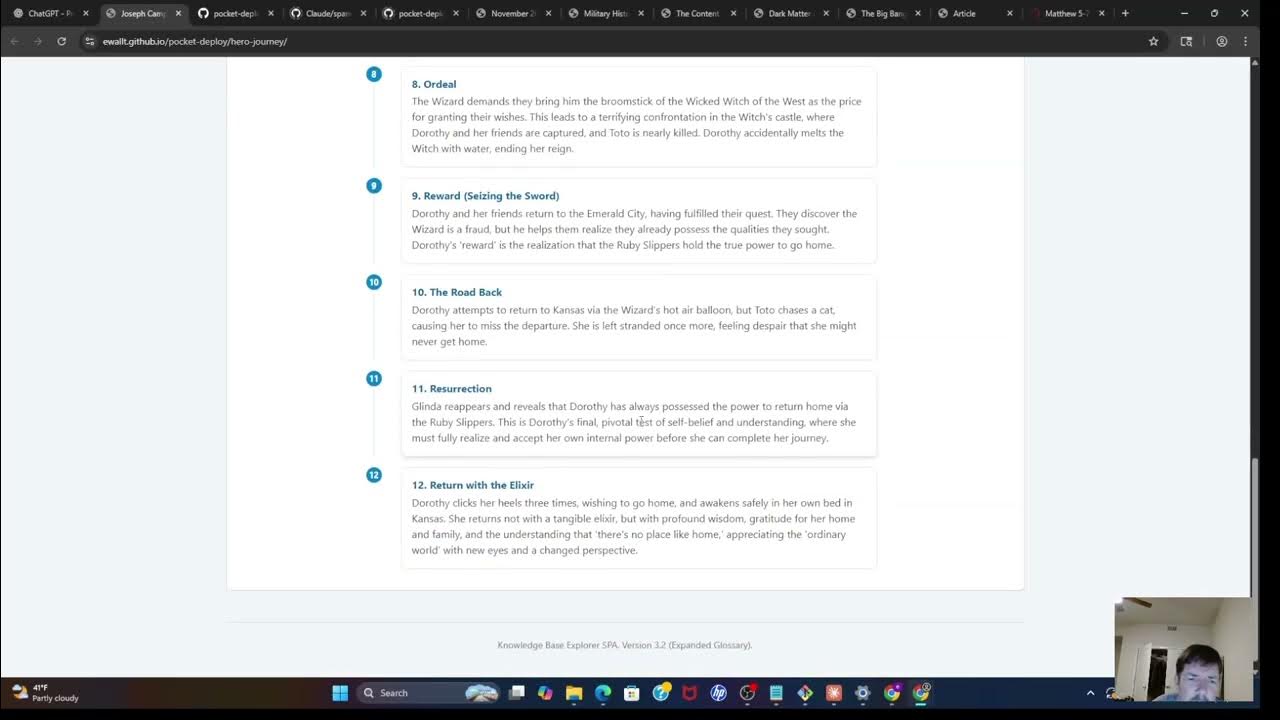
Task: View site information icon in address bar
Action: coord(89,41)
